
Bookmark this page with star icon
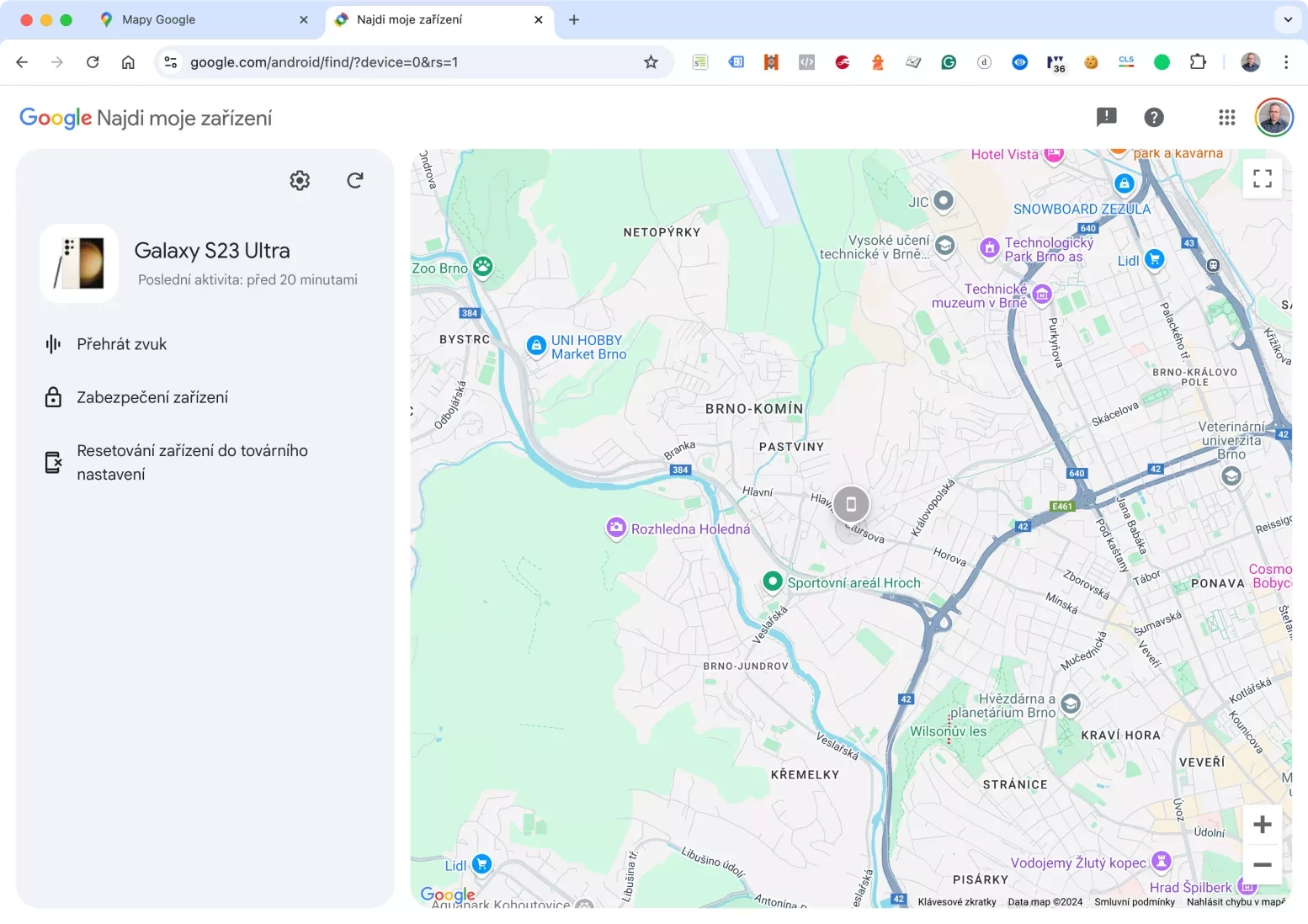[651, 62]
